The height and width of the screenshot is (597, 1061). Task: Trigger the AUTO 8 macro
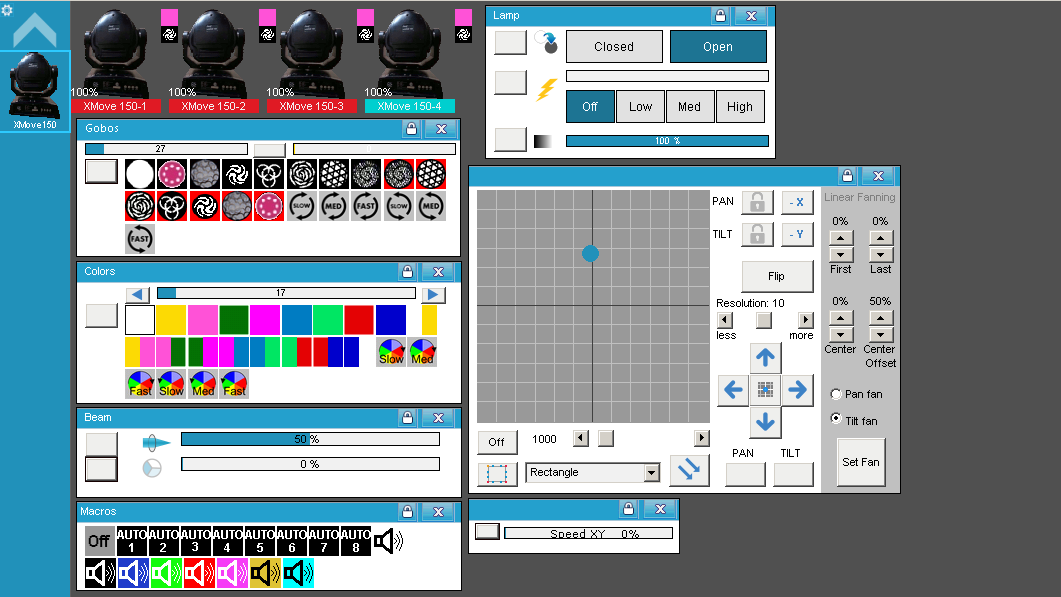[x=356, y=541]
